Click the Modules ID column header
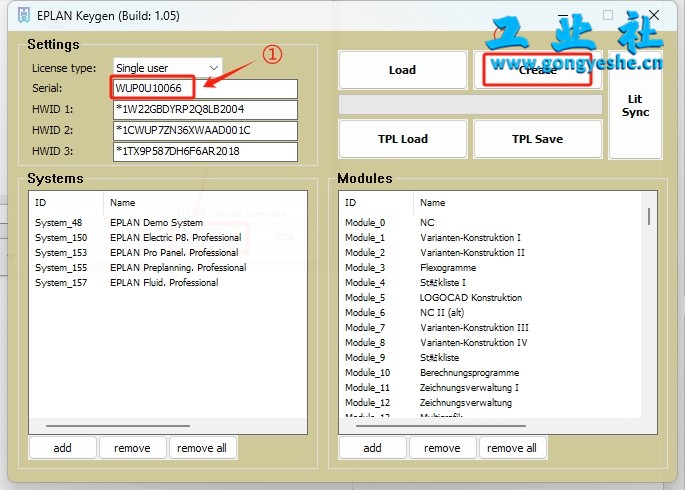 [x=376, y=203]
